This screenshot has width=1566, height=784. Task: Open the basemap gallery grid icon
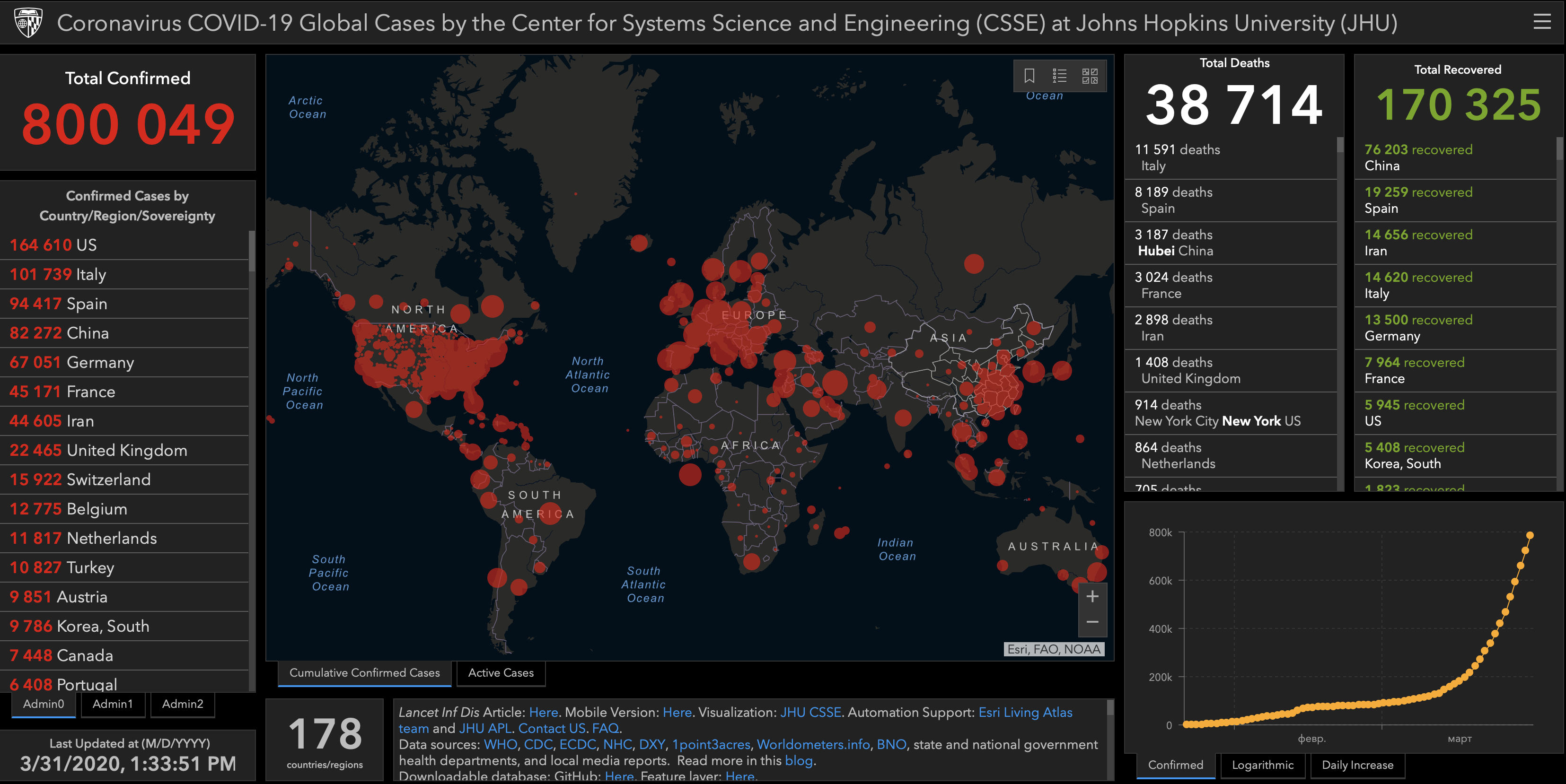pyautogui.click(x=1090, y=76)
